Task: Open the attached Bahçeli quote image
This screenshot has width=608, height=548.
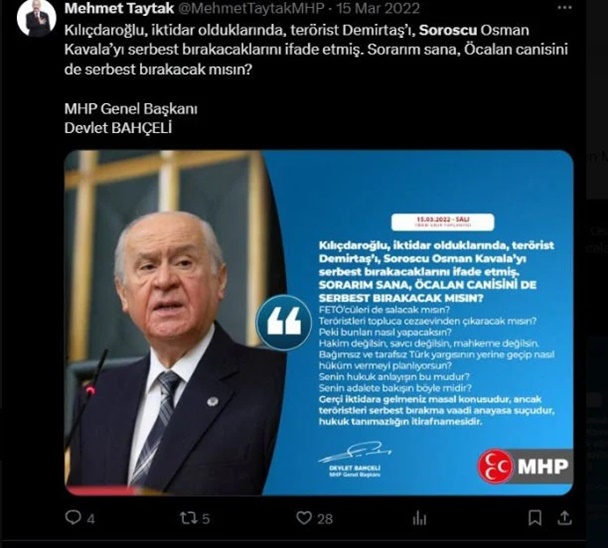Action: 319,323
